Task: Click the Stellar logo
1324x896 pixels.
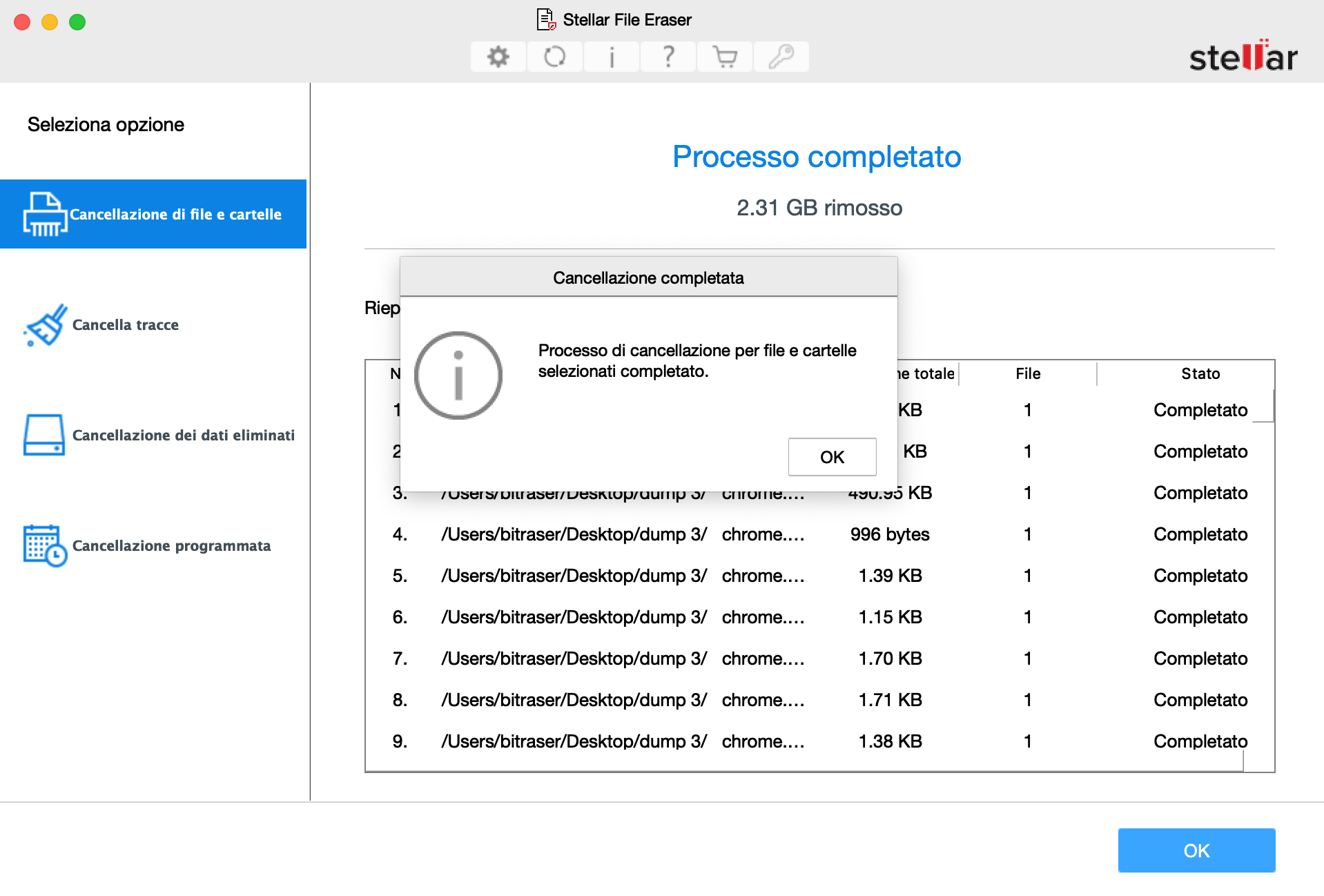Action: [x=1243, y=55]
